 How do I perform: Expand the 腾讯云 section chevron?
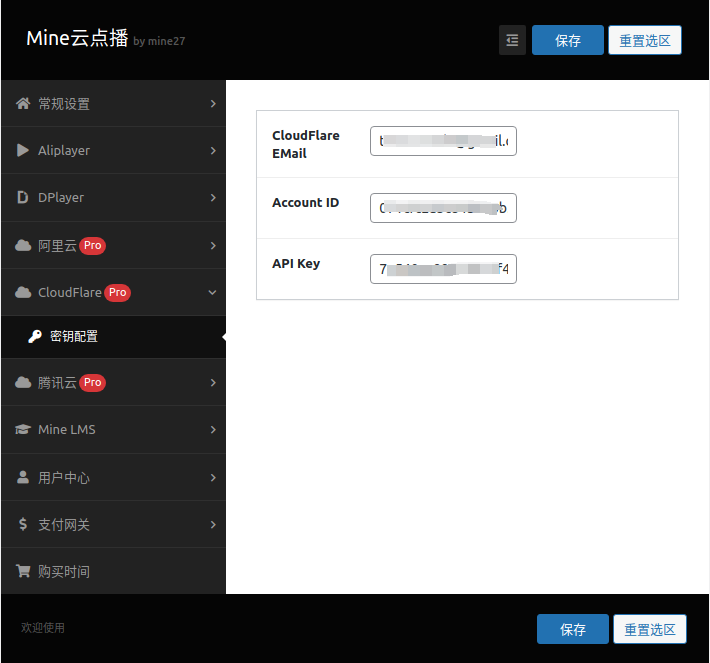[213, 383]
